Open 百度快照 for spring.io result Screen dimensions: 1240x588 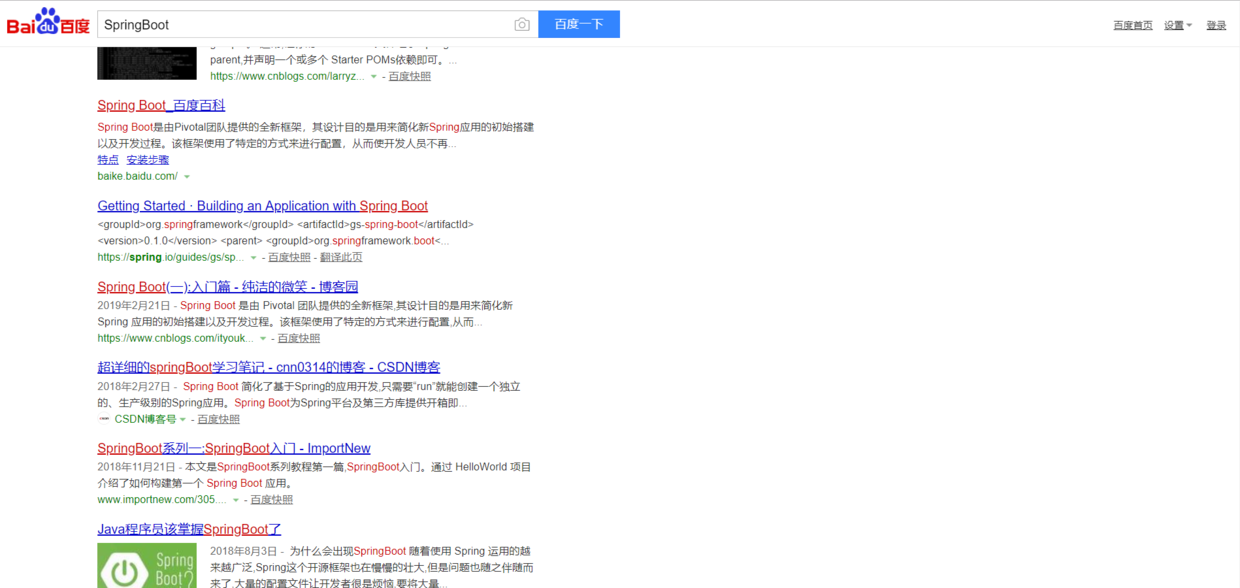click(x=289, y=257)
